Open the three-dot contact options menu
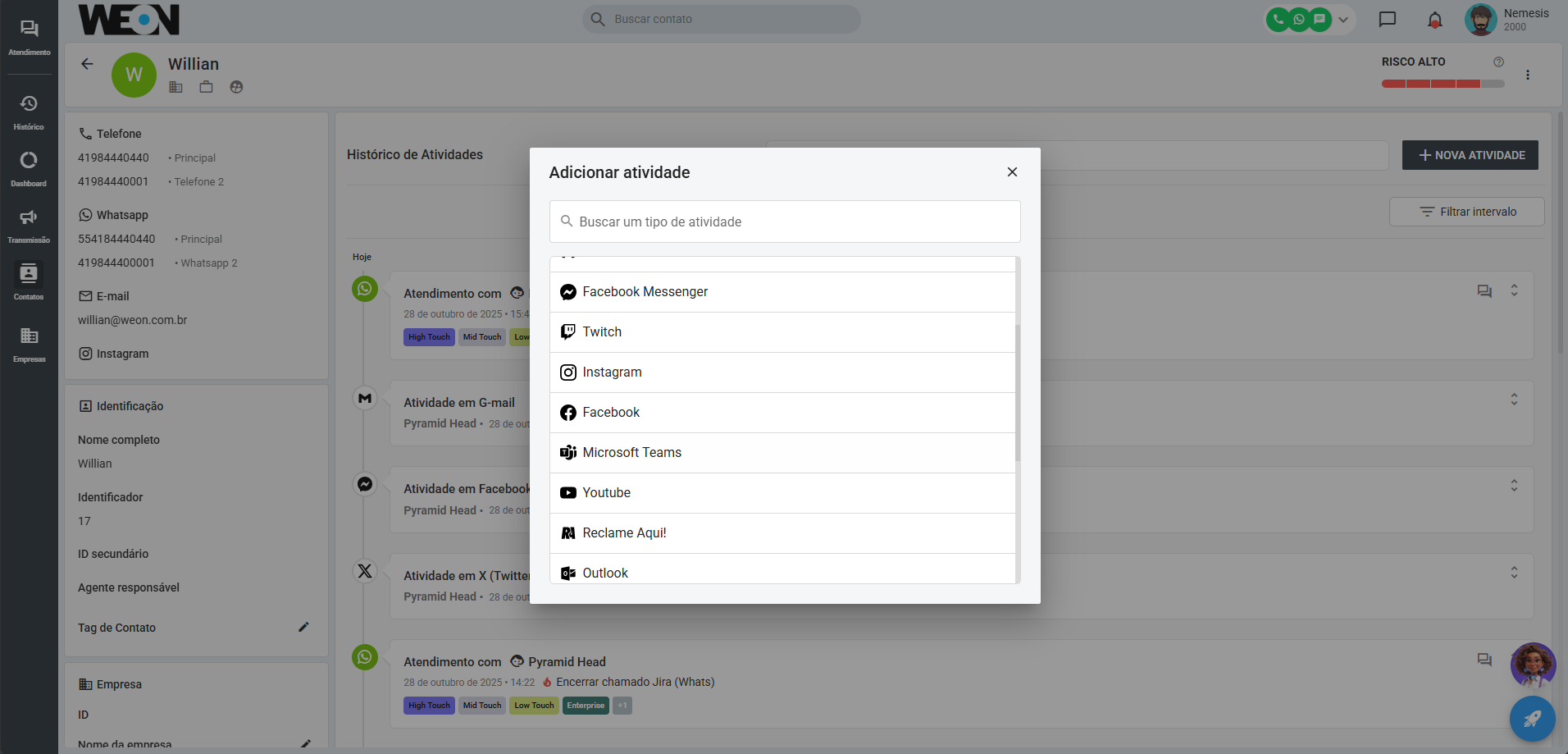This screenshot has height=754, width=1568. pyautogui.click(x=1527, y=75)
